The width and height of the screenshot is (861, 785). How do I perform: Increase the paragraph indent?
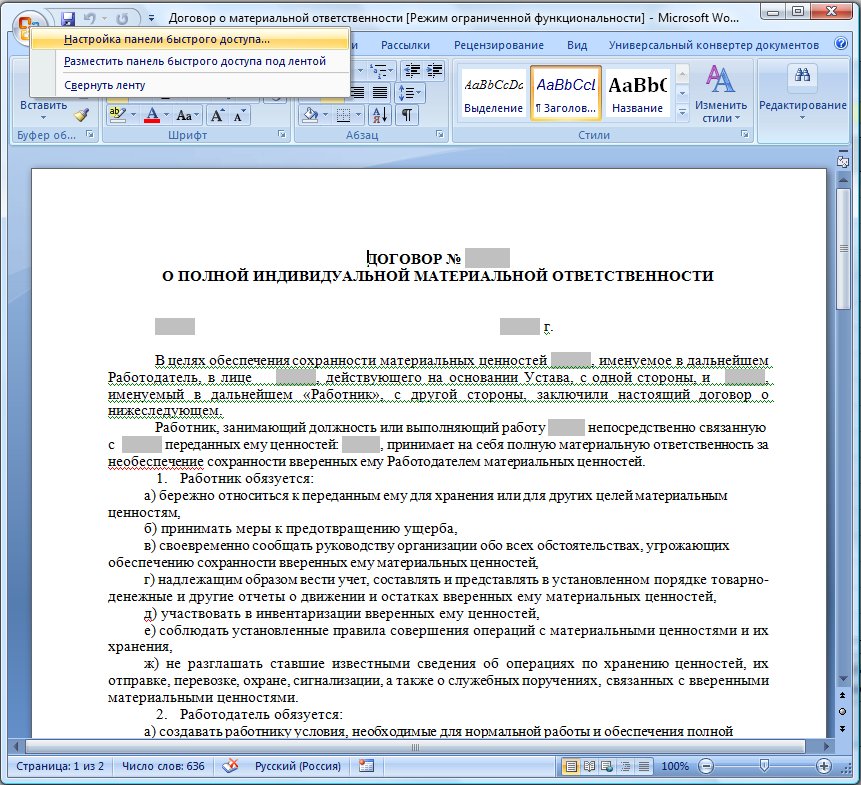[434, 70]
